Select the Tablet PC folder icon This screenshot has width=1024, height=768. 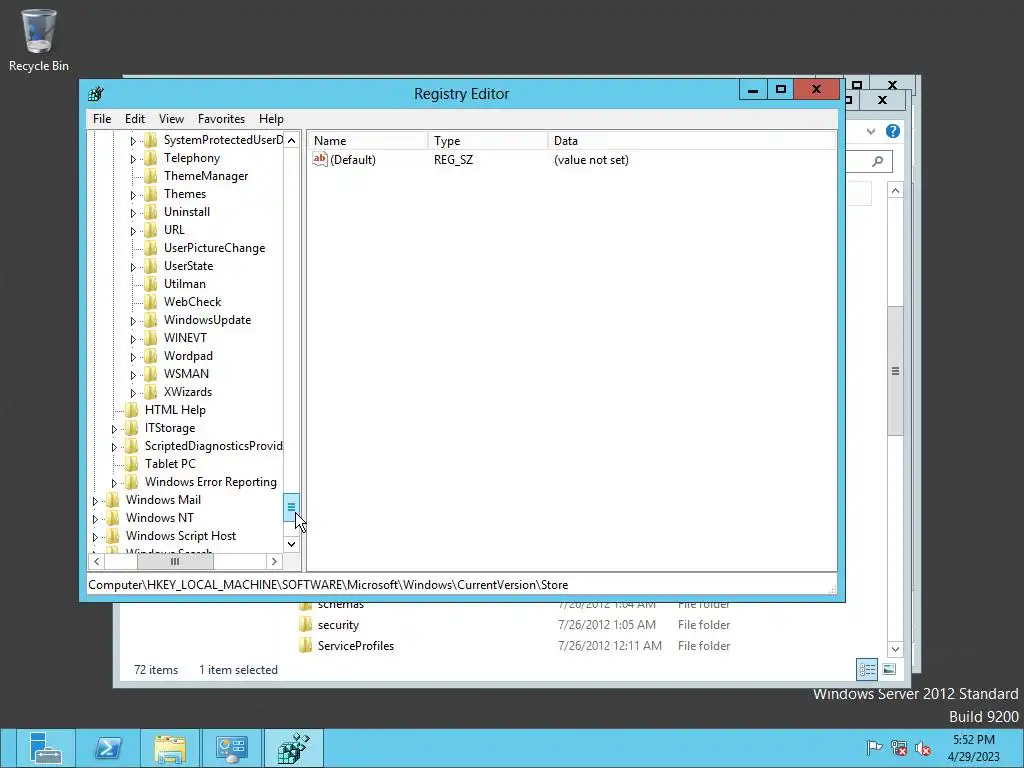pos(131,464)
